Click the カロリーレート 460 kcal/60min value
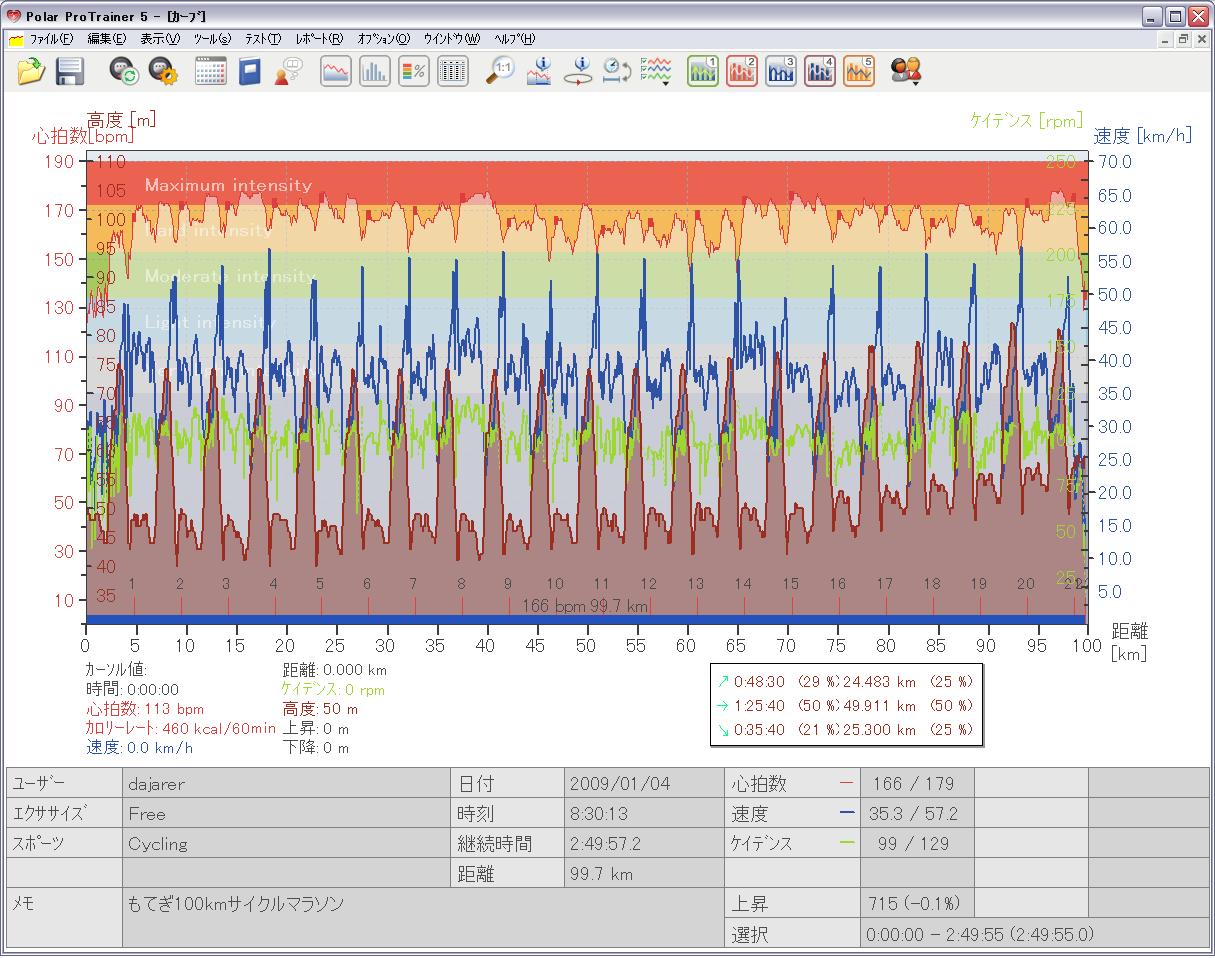 [181, 728]
